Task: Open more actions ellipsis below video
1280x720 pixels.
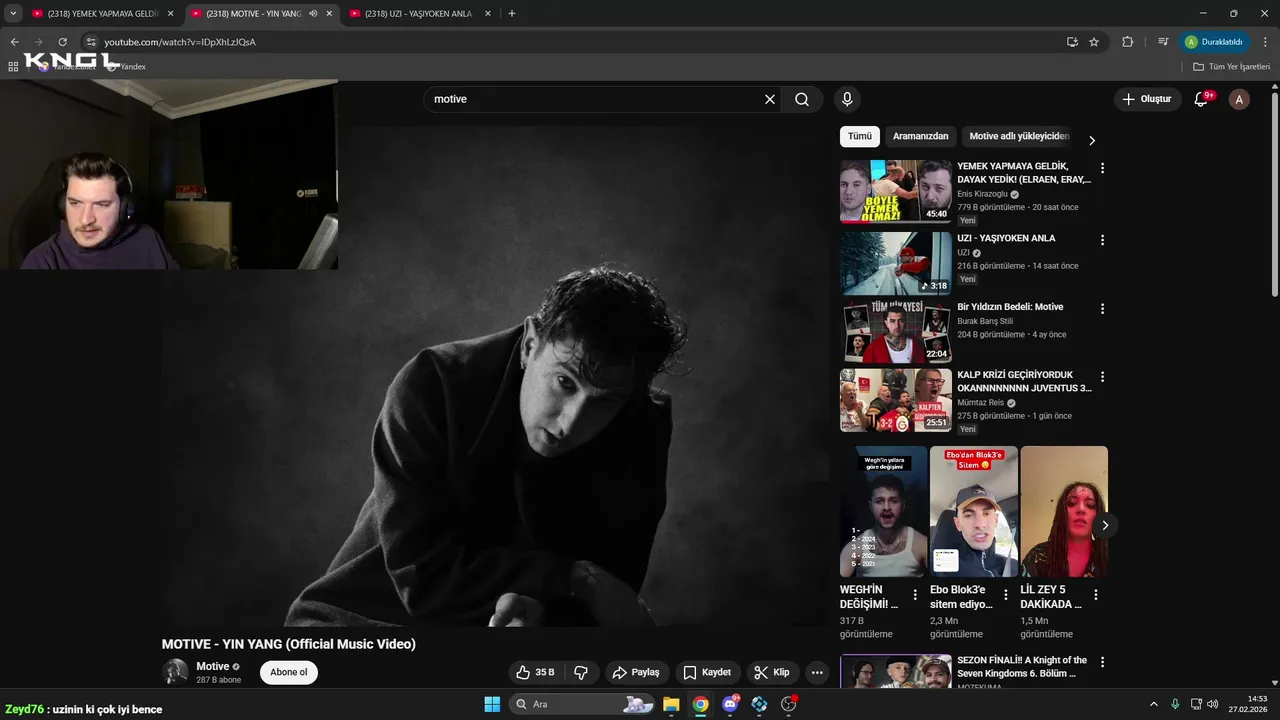Action: (x=817, y=672)
